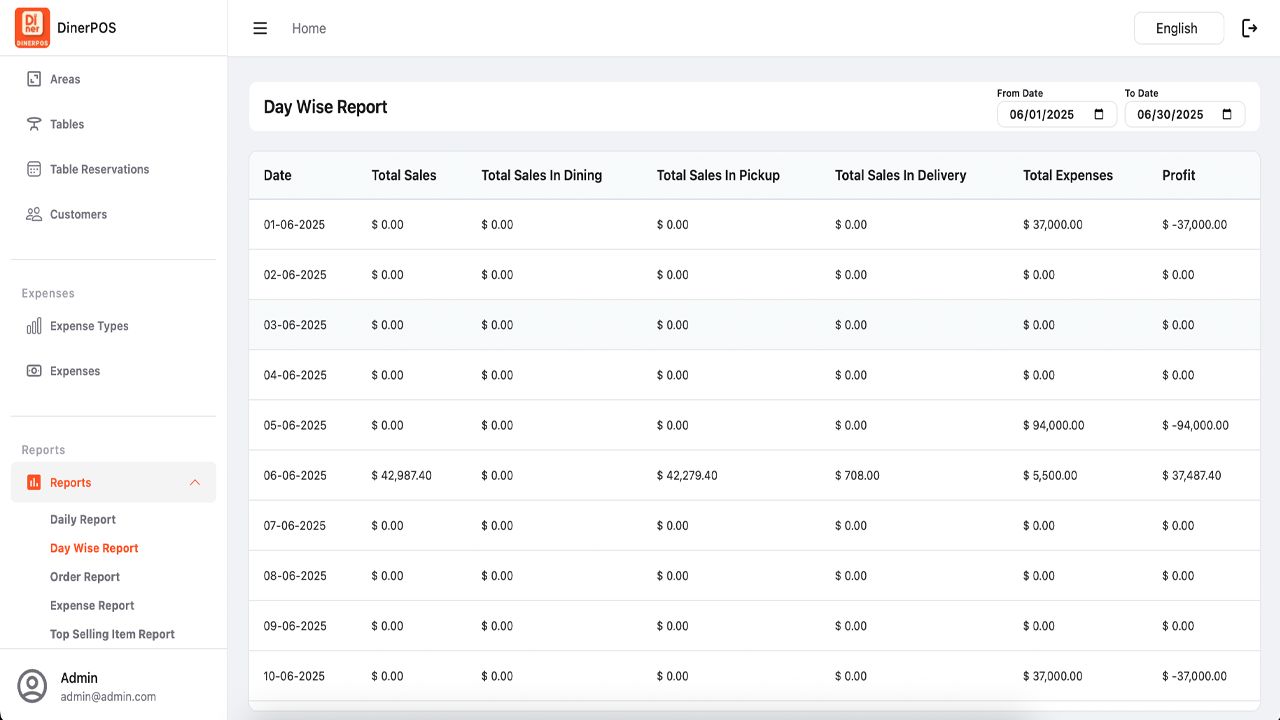Click the Tables icon in sidebar

click(x=34, y=124)
